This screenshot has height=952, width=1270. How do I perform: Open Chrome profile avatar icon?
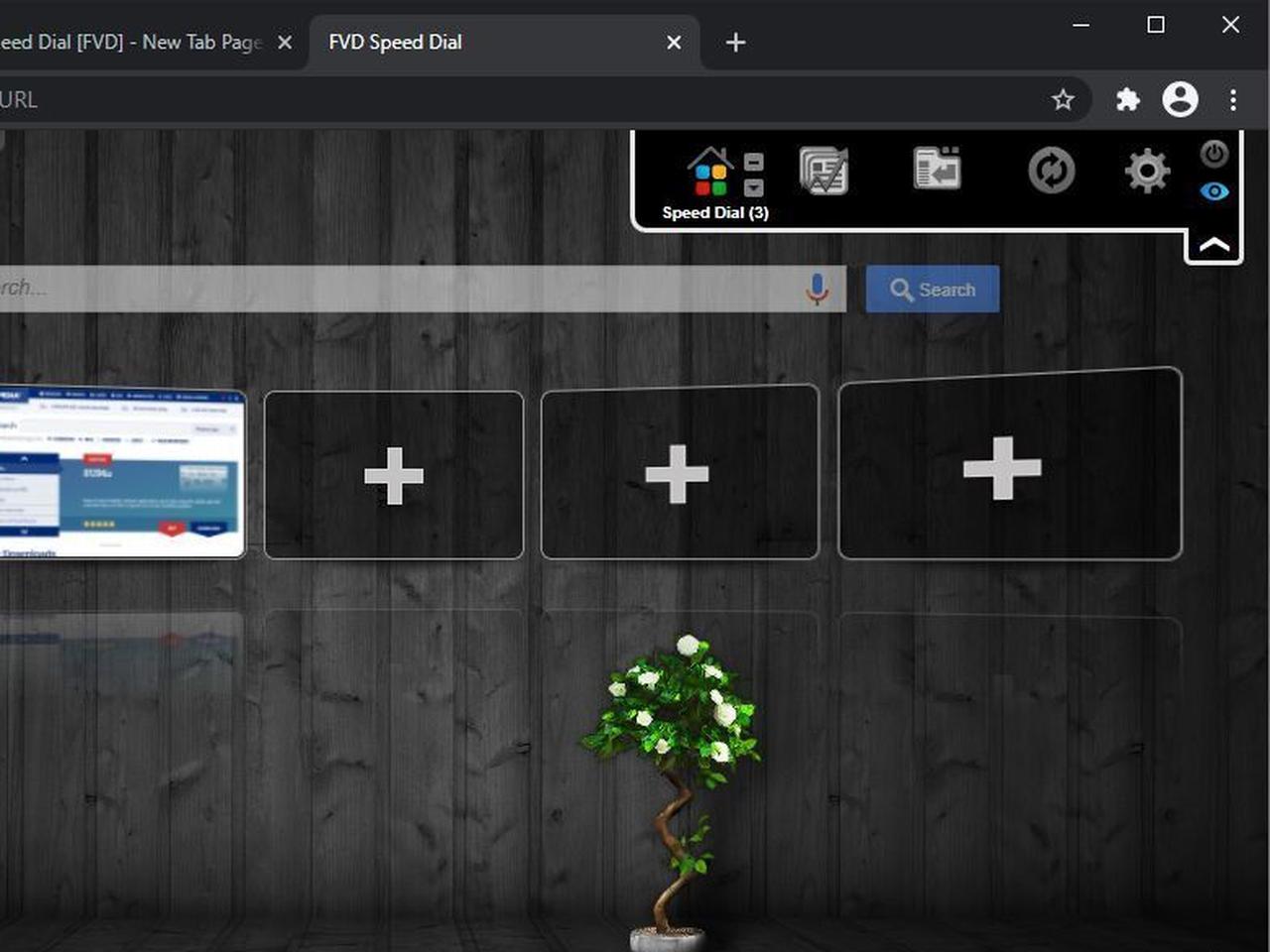(1180, 99)
